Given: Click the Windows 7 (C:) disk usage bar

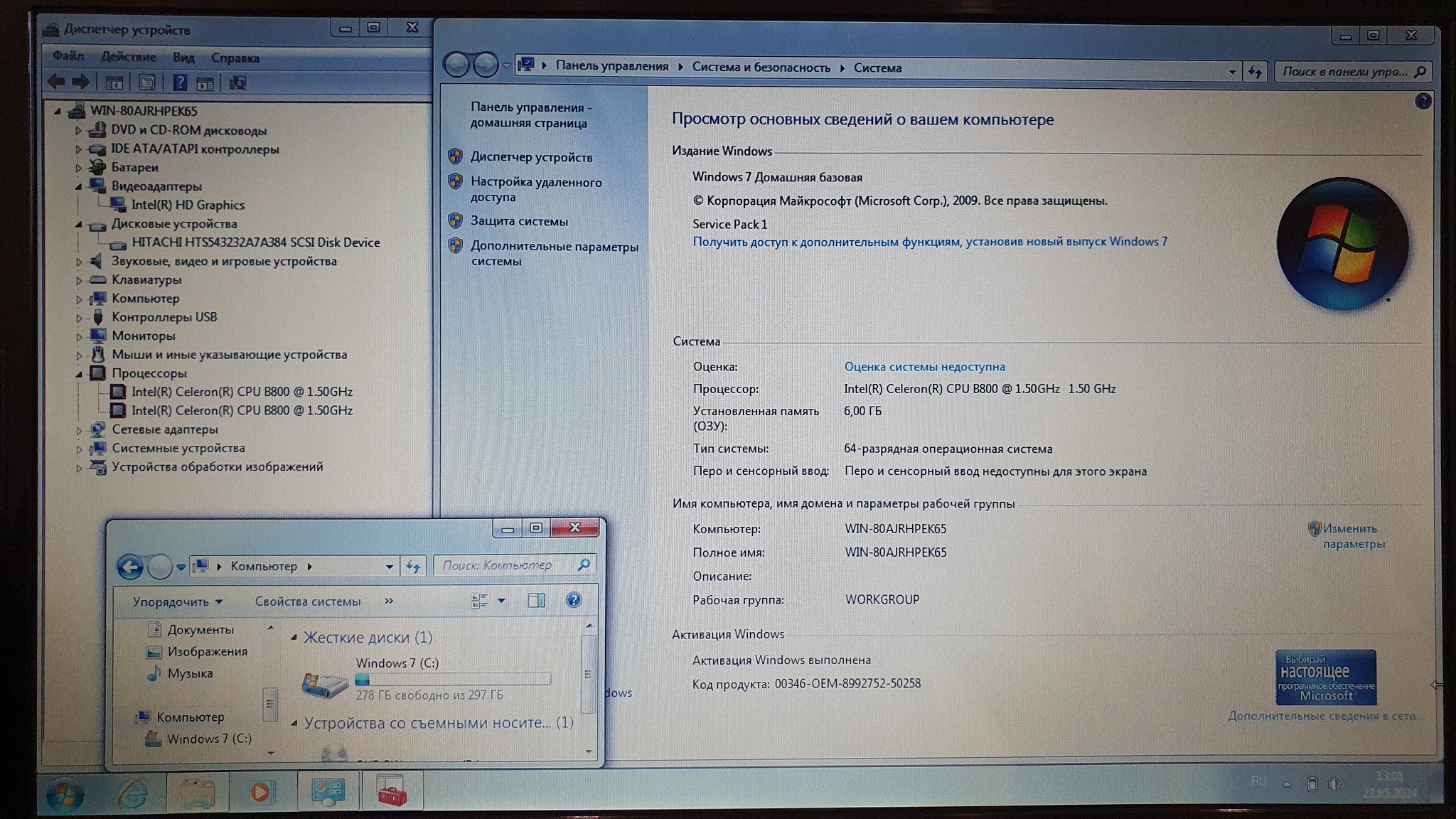Looking at the screenshot, I should (x=453, y=680).
